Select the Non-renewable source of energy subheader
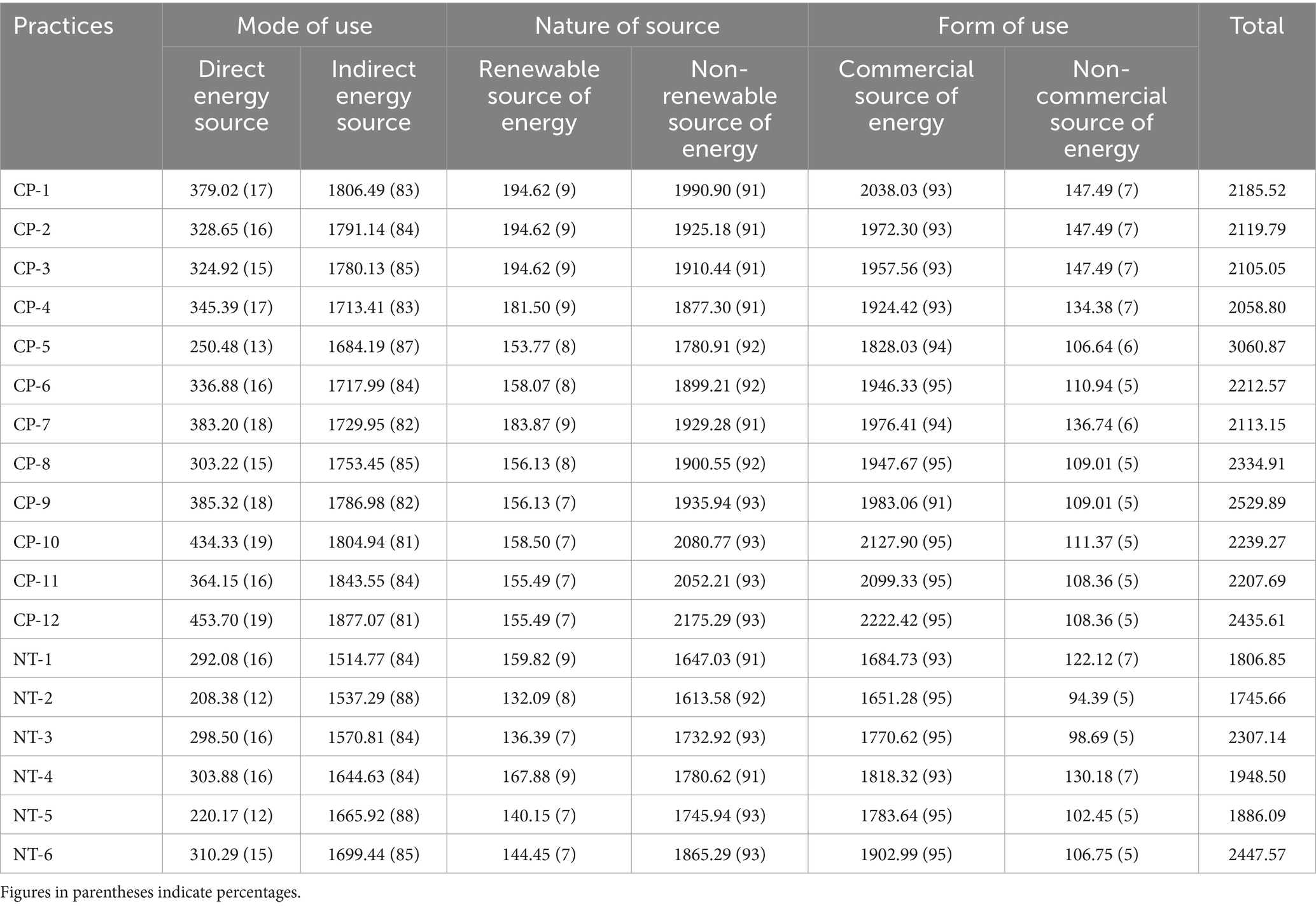Viewport: 1316px width, 906px height. pyautogui.click(x=720, y=108)
